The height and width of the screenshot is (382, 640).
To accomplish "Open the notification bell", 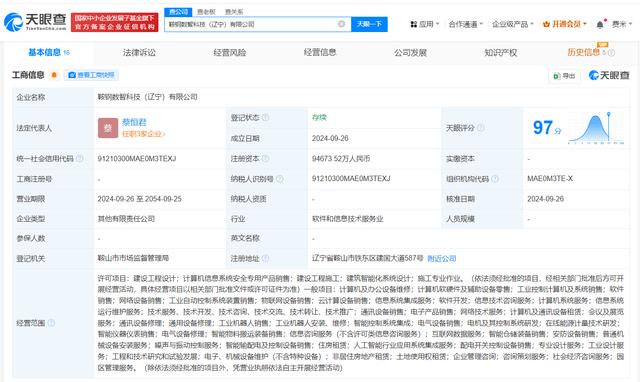I will tap(600, 24).
